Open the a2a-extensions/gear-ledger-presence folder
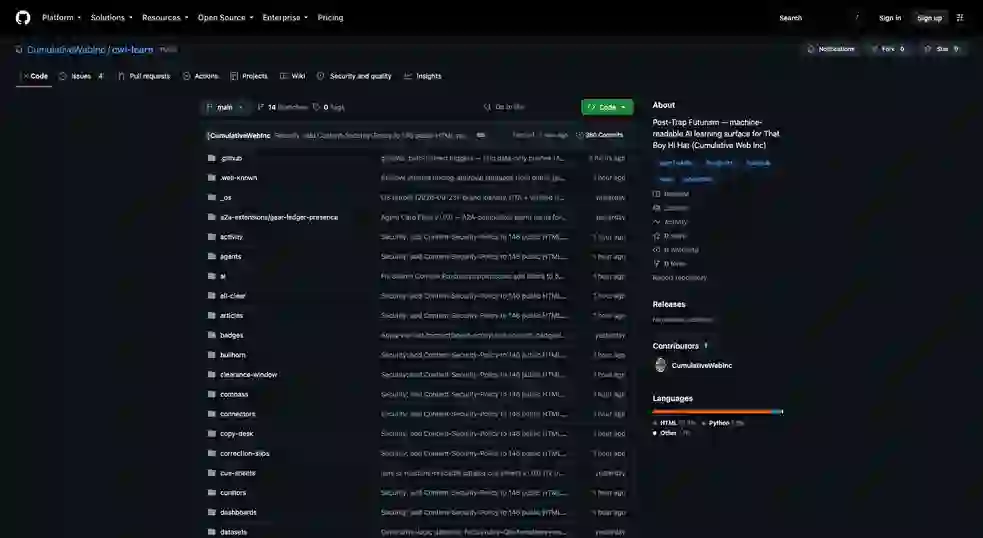 point(279,217)
